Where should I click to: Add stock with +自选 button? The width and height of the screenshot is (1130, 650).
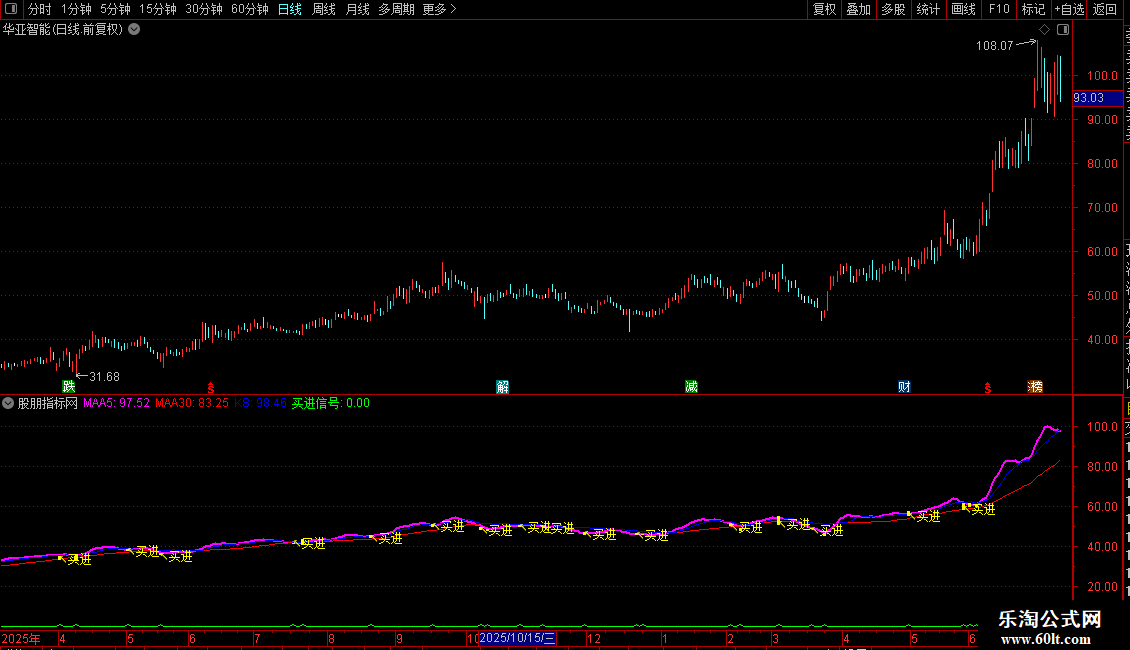1069,9
